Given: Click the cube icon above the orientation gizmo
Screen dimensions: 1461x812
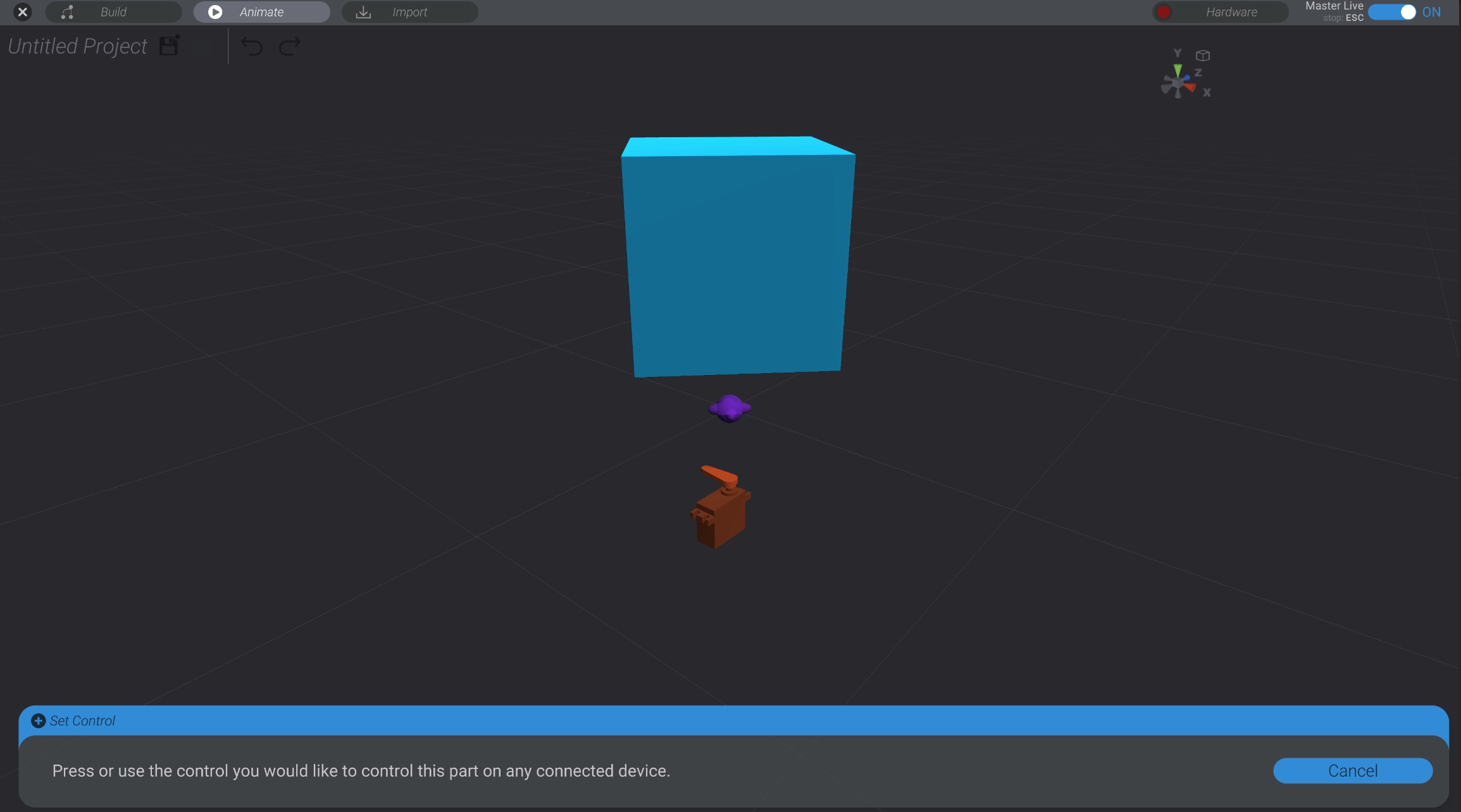Looking at the screenshot, I should pos(1202,55).
